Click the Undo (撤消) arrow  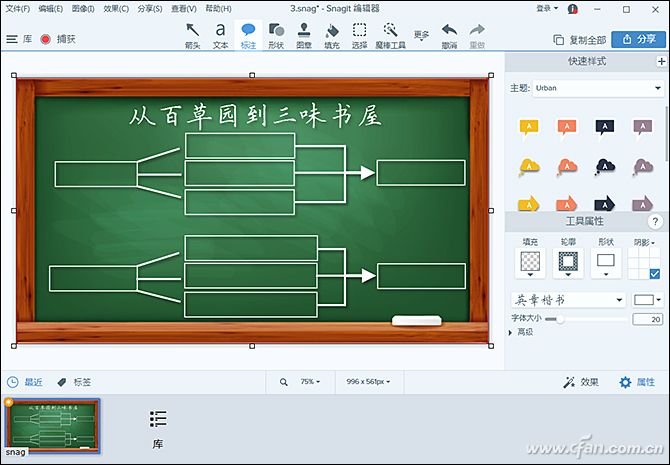tap(449, 36)
